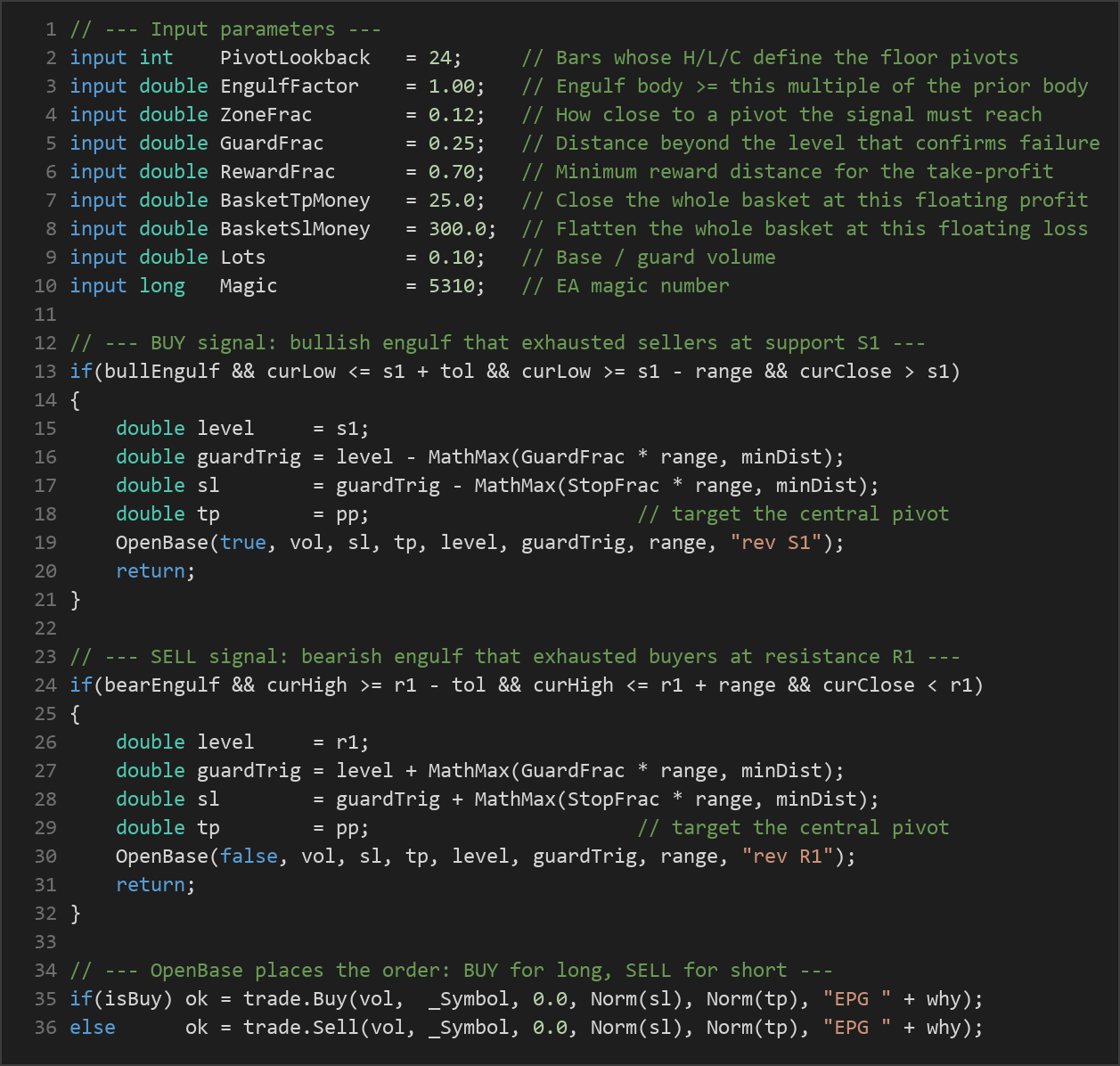
Task: Click 'pp;' on line 18
Action: point(353,513)
